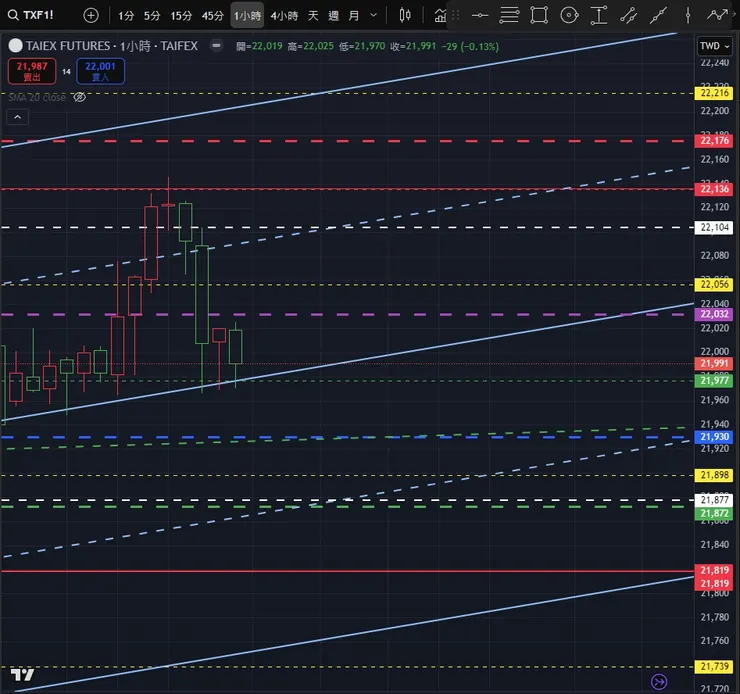Image resolution: width=740 pixels, height=694 pixels.
Task: Click the TAIEX FUTURES symbol title
Action: (x=111, y=46)
